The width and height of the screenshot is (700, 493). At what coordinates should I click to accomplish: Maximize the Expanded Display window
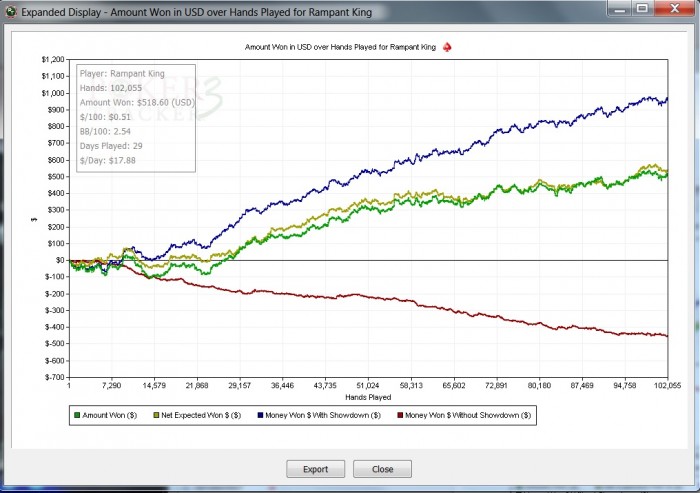pyautogui.click(x=642, y=8)
